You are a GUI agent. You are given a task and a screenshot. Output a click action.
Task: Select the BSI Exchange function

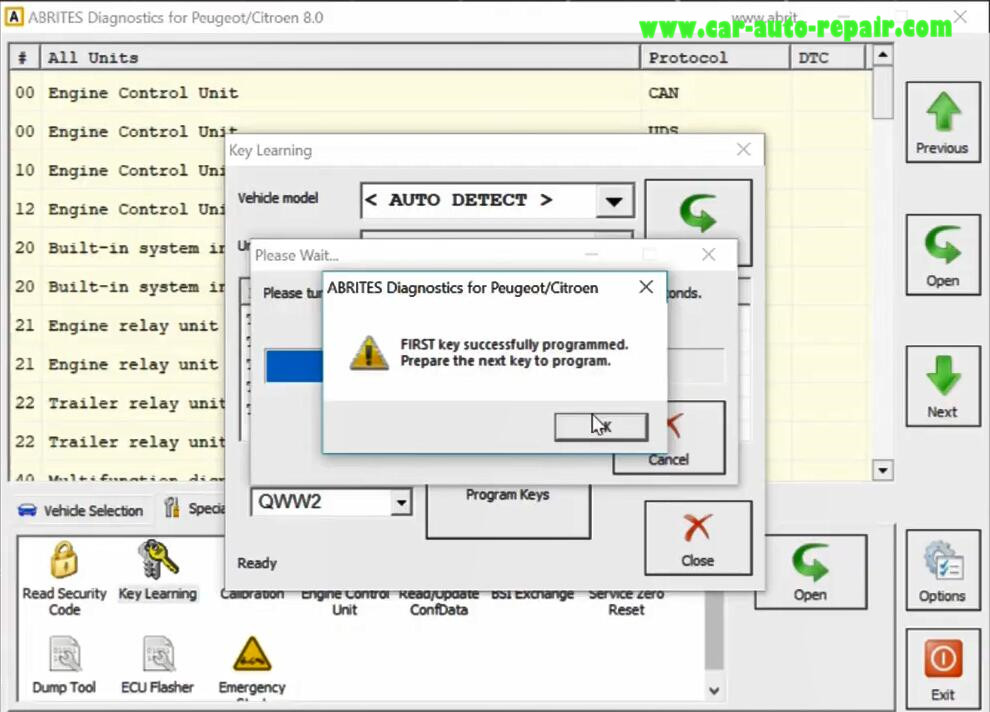pyautogui.click(x=532, y=594)
